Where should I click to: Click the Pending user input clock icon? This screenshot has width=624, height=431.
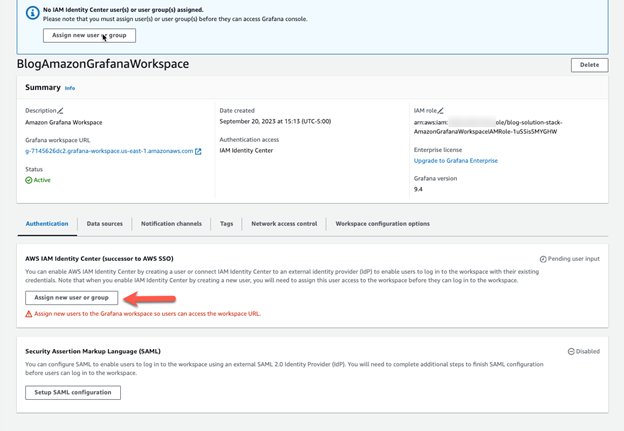coord(543,259)
